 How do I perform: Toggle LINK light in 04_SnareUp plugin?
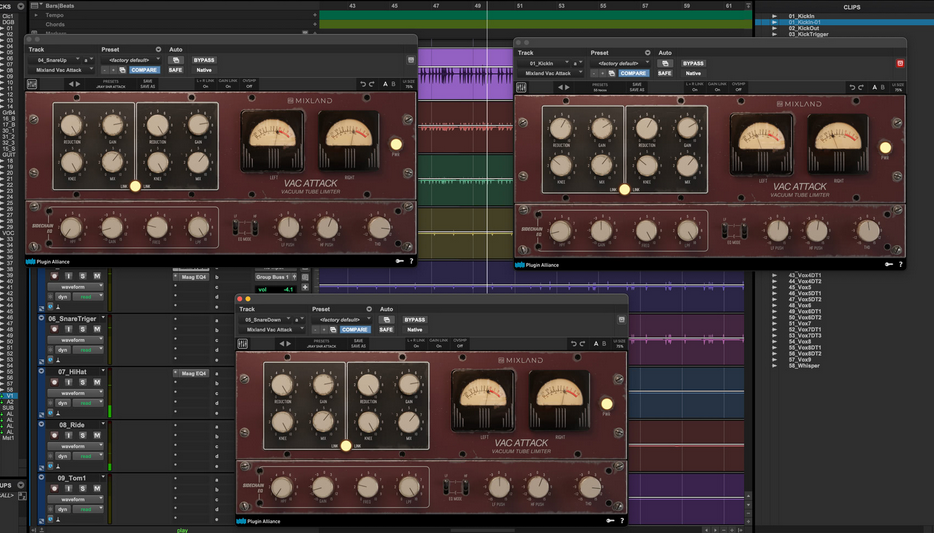point(135,186)
